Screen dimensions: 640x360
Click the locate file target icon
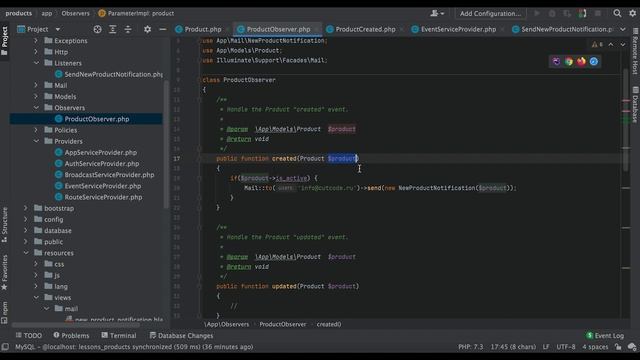click(x=97, y=29)
